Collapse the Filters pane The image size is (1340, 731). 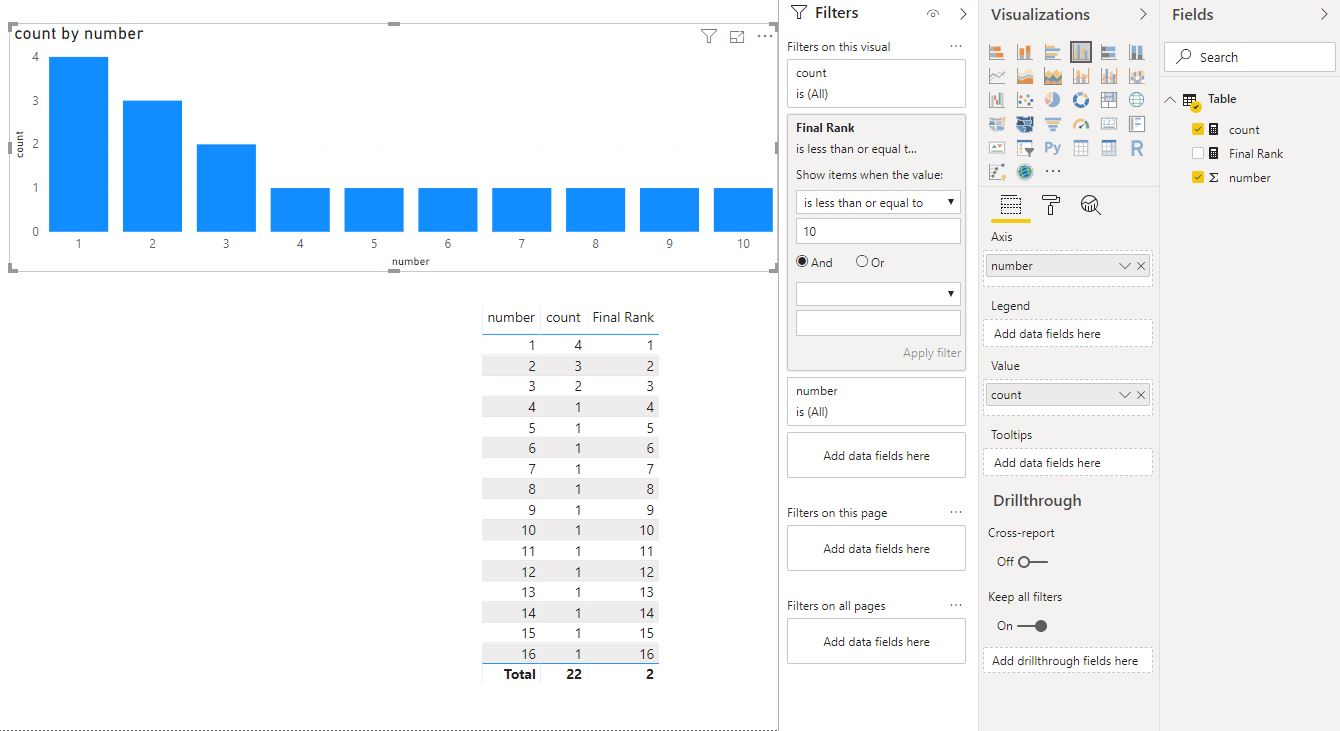coord(963,14)
